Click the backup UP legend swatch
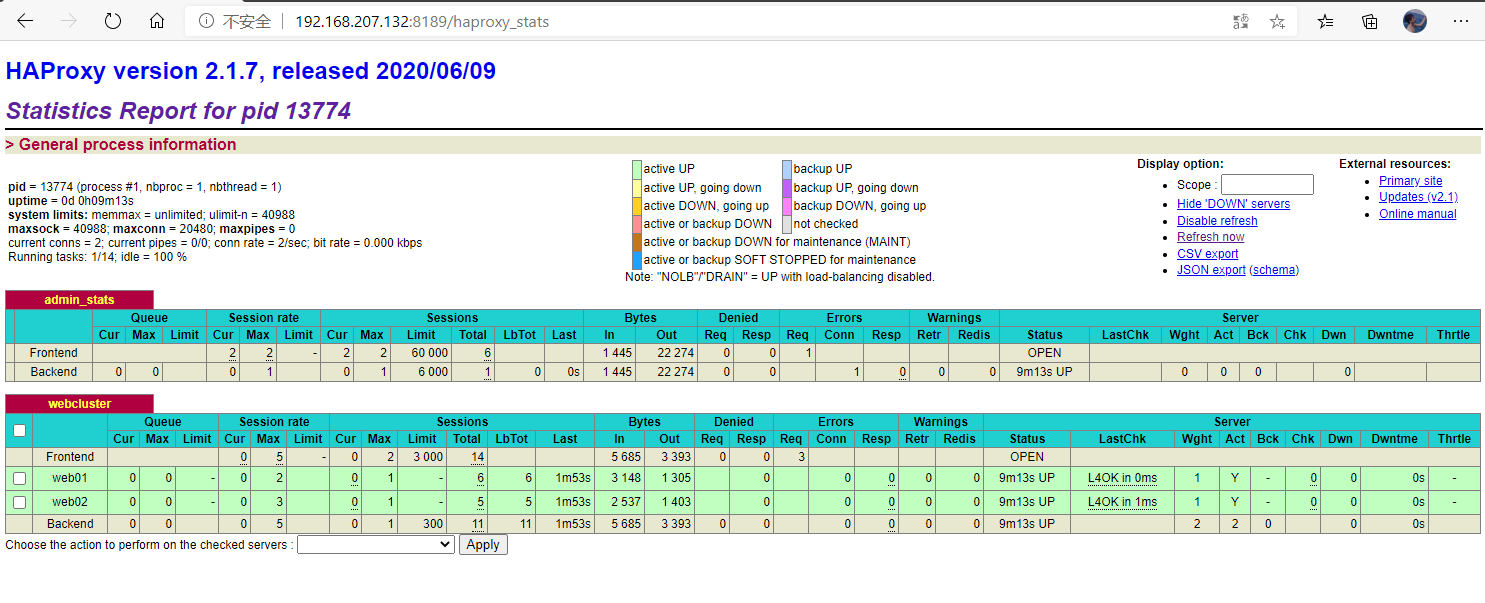 [x=786, y=169]
